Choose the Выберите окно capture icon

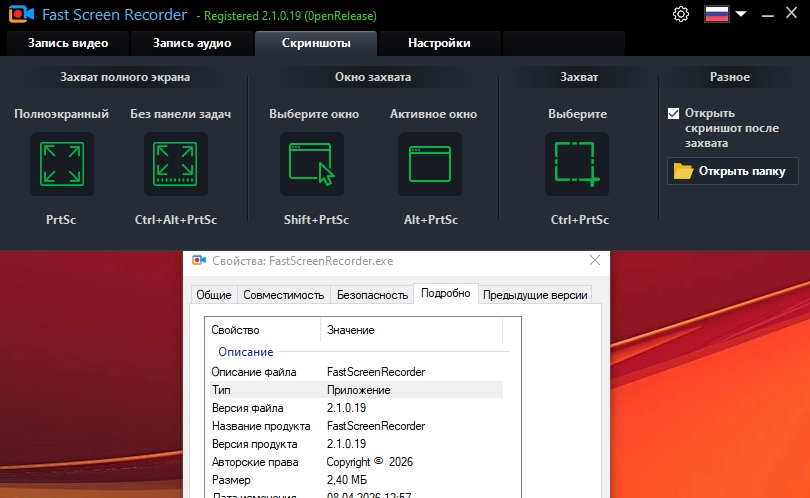[x=312, y=164]
